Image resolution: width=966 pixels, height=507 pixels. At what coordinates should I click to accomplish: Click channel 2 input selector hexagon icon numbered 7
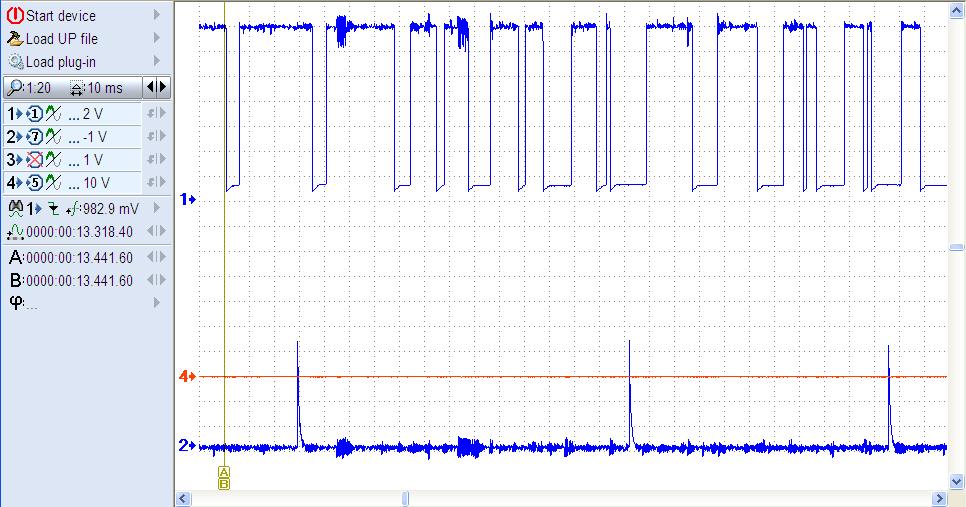point(35,137)
